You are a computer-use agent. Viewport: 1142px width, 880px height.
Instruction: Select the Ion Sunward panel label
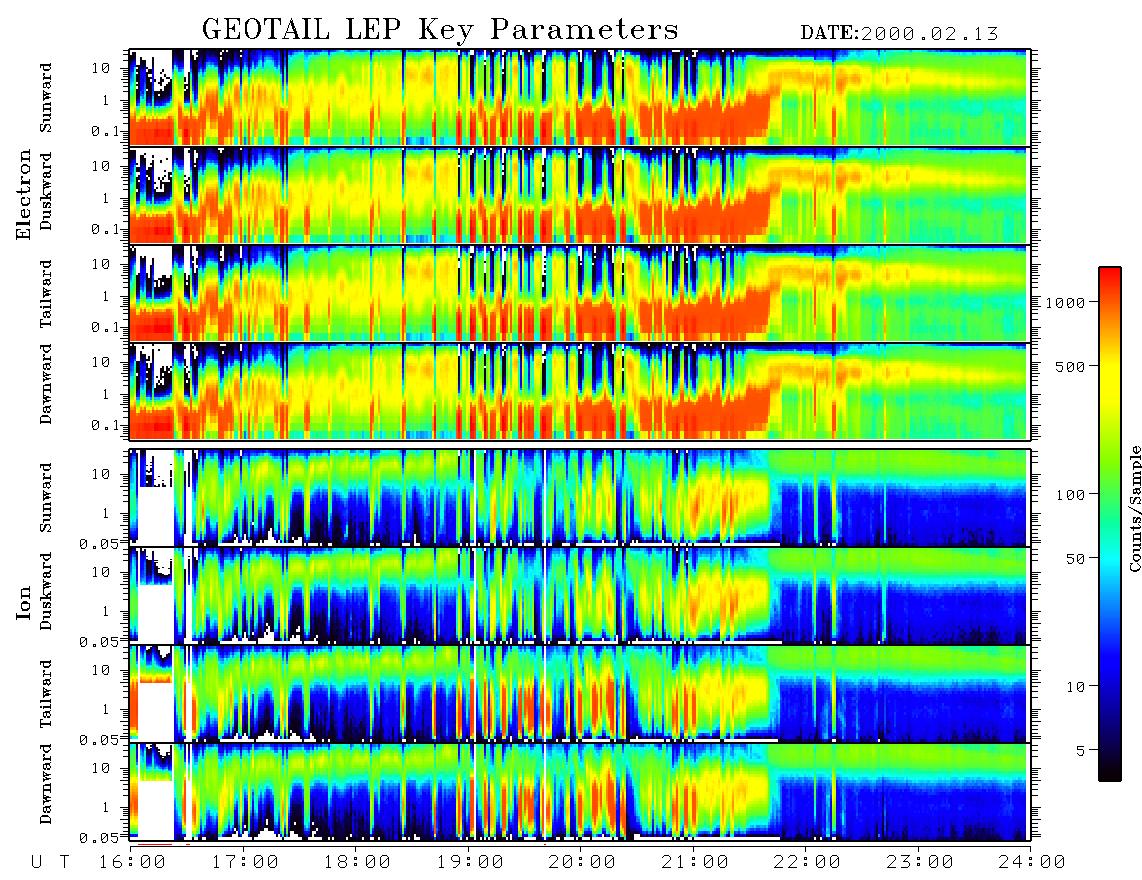46,497
